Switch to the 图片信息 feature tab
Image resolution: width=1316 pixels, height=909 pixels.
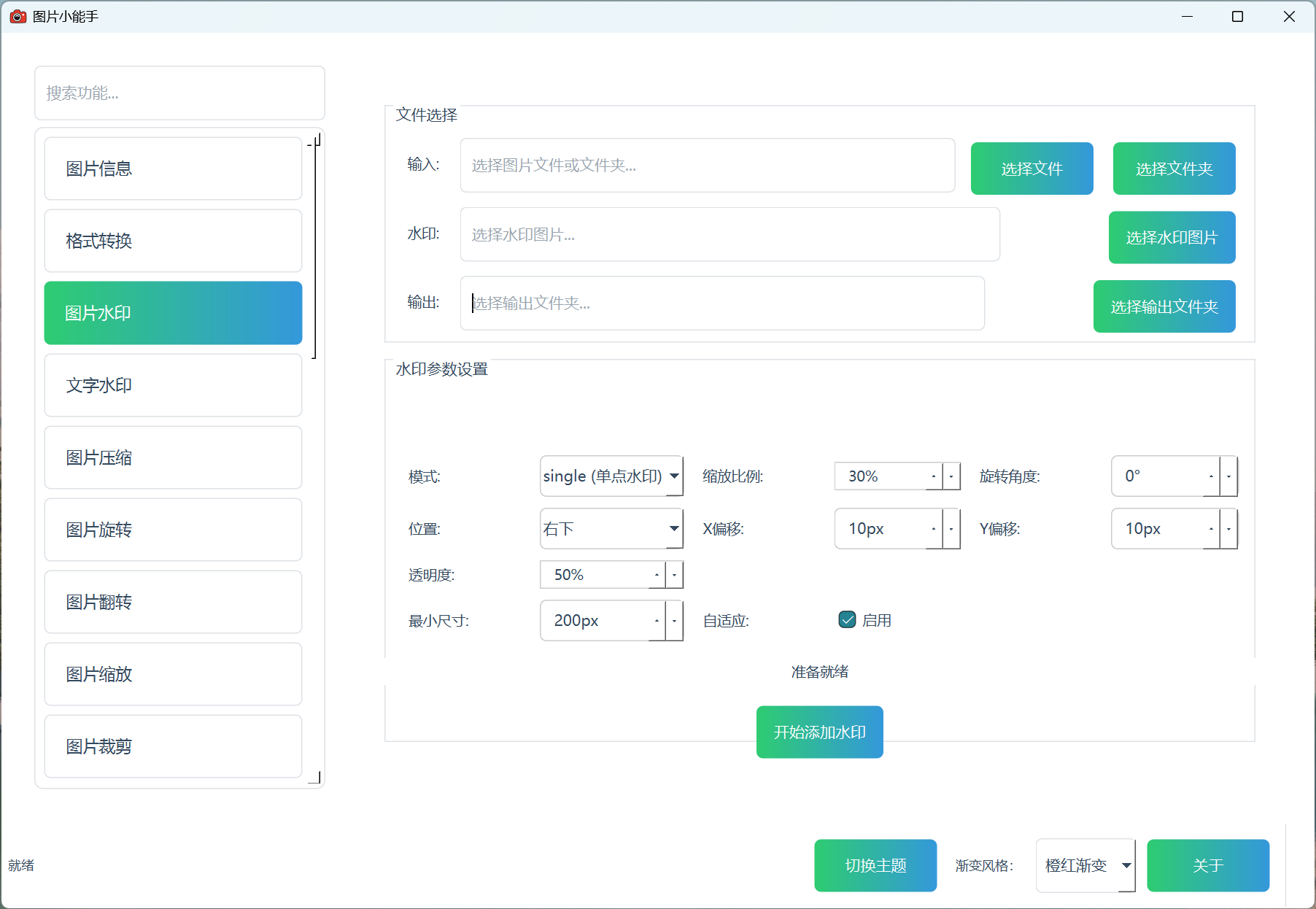click(x=173, y=169)
